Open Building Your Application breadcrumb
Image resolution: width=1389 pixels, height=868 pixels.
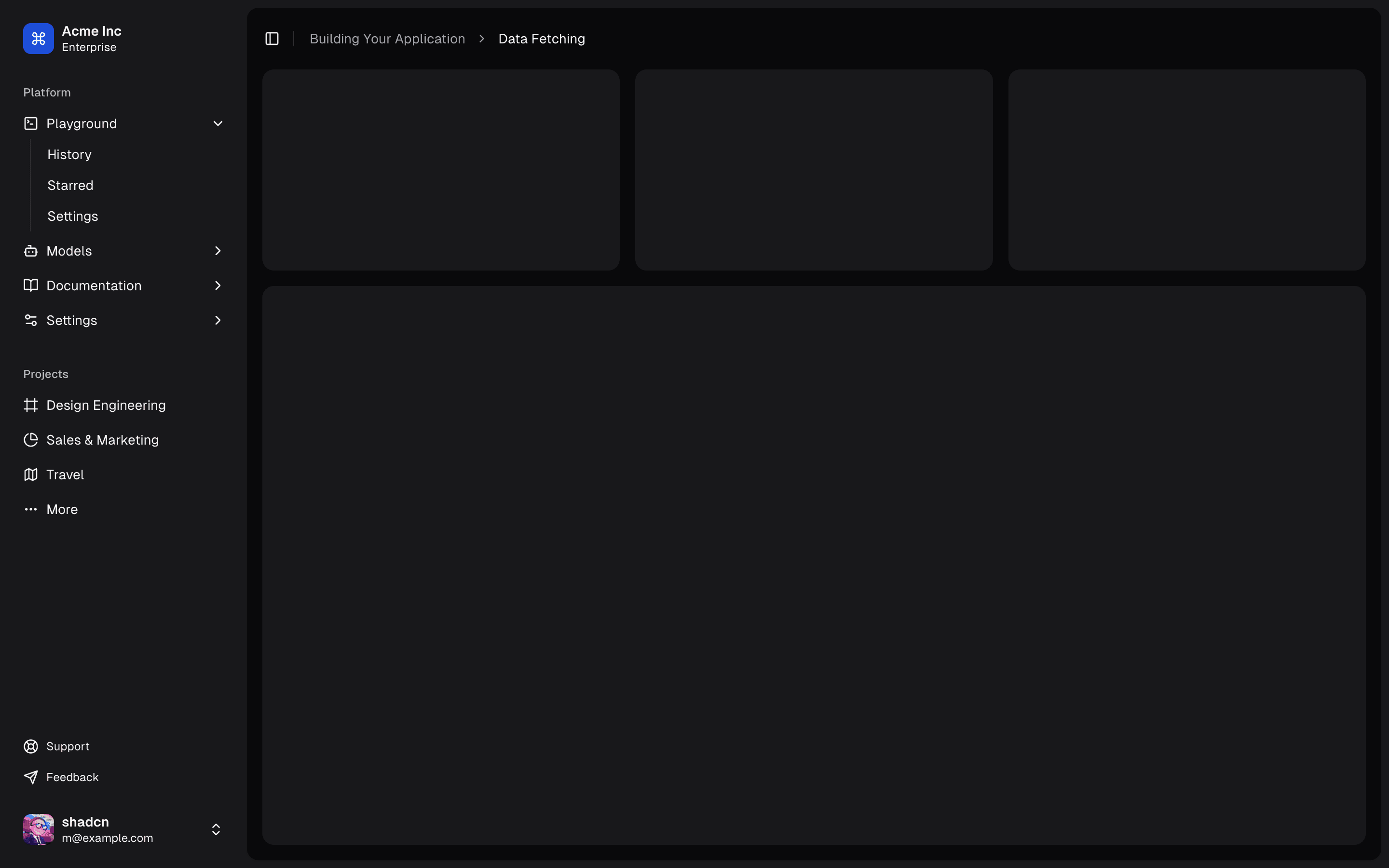(387, 39)
